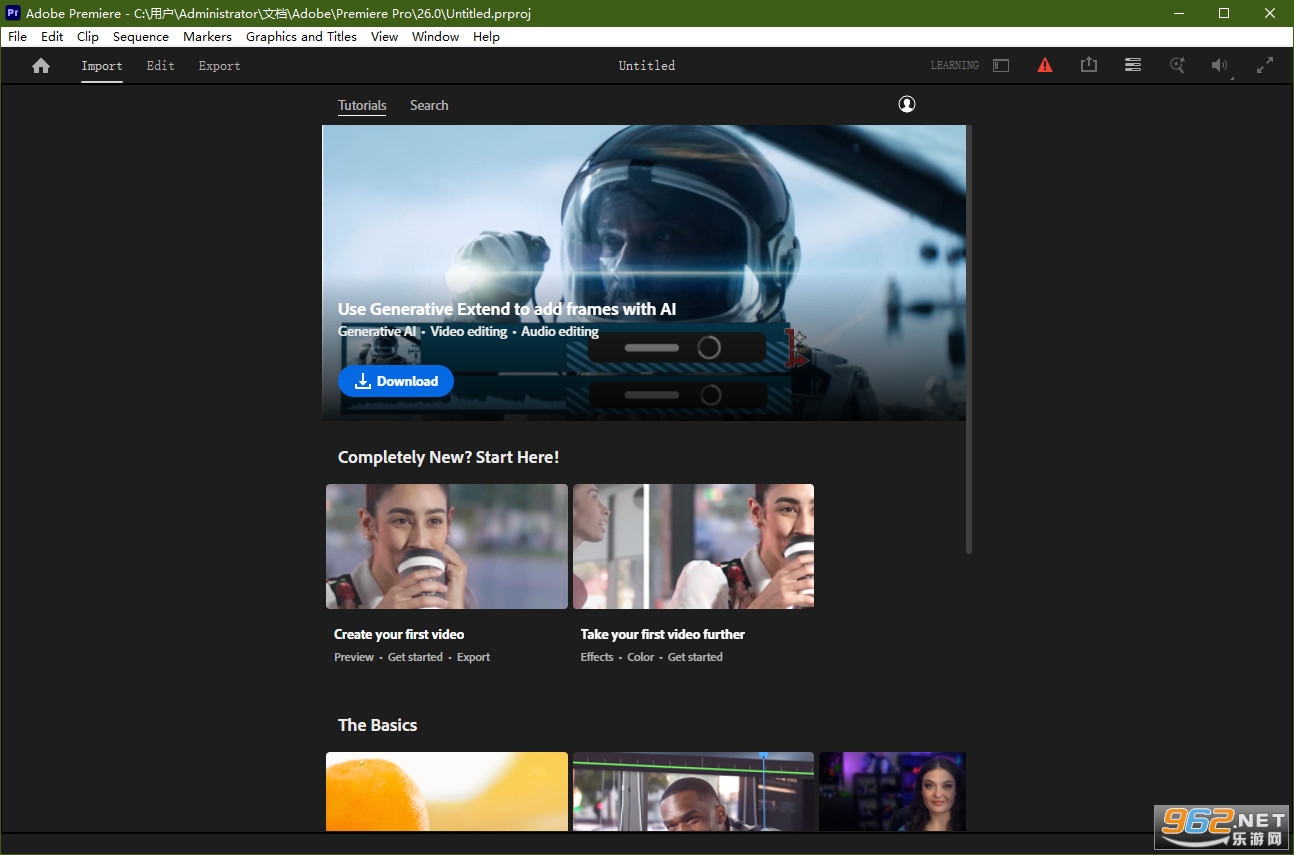Open the Graphics and Titles menu
This screenshot has width=1294, height=855.
301,36
